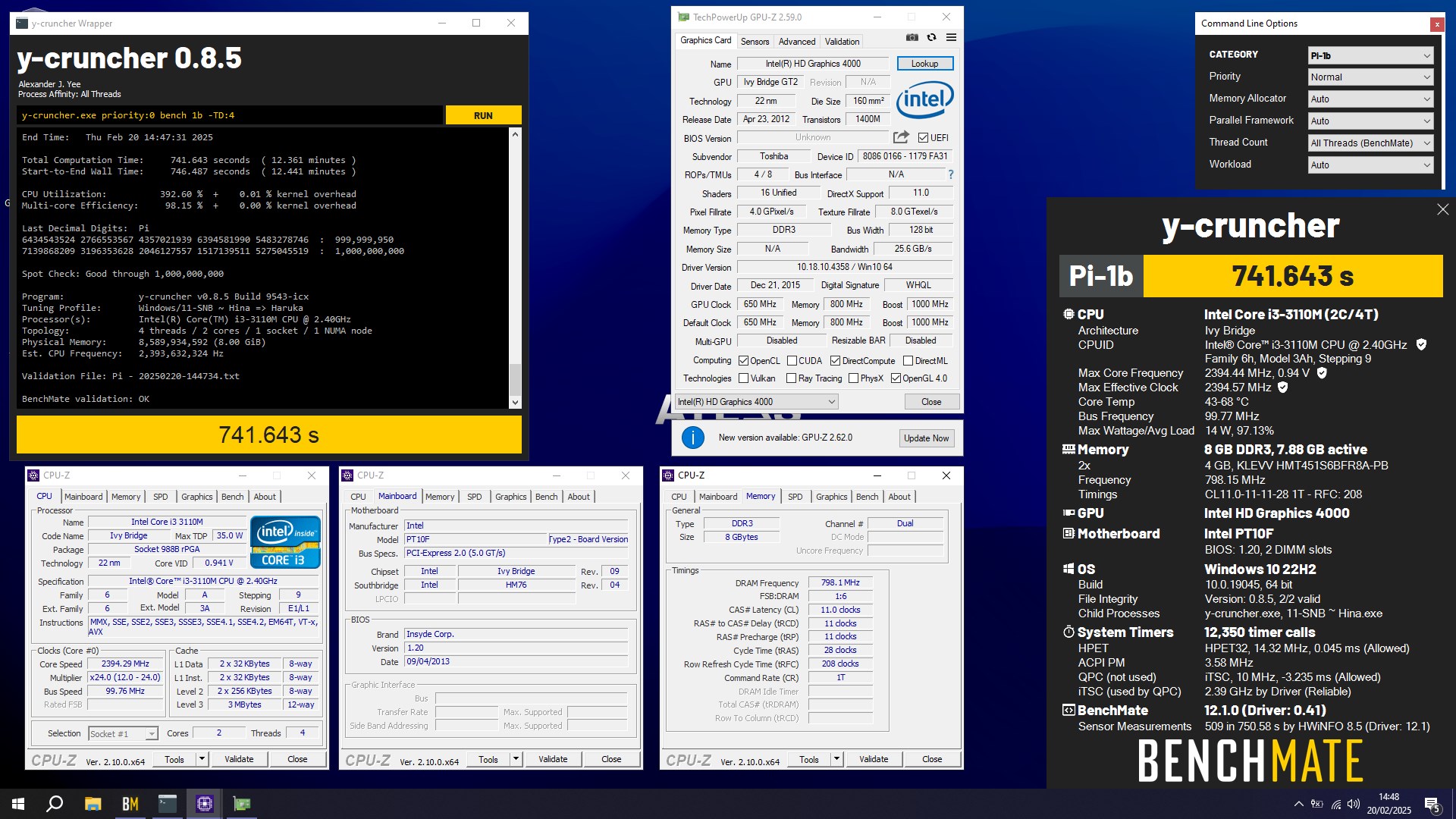Click the Bus Interface question mark in GPU-Z

(950, 174)
